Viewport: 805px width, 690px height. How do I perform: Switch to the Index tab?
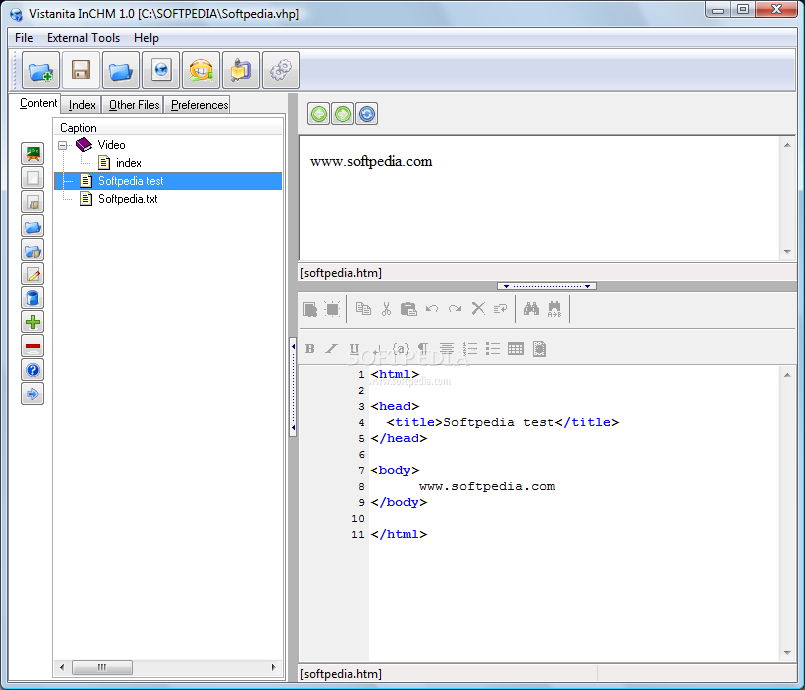click(x=82, y=105)
